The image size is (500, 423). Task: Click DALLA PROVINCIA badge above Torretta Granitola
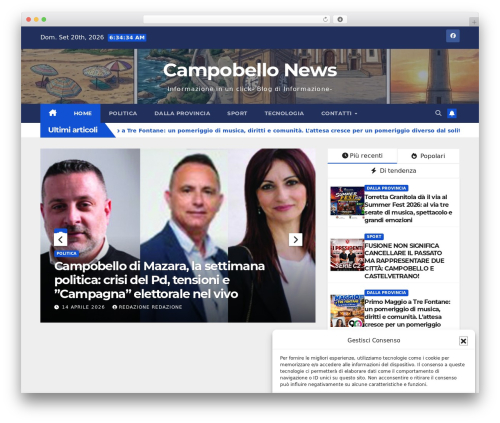tap(386, 188)
